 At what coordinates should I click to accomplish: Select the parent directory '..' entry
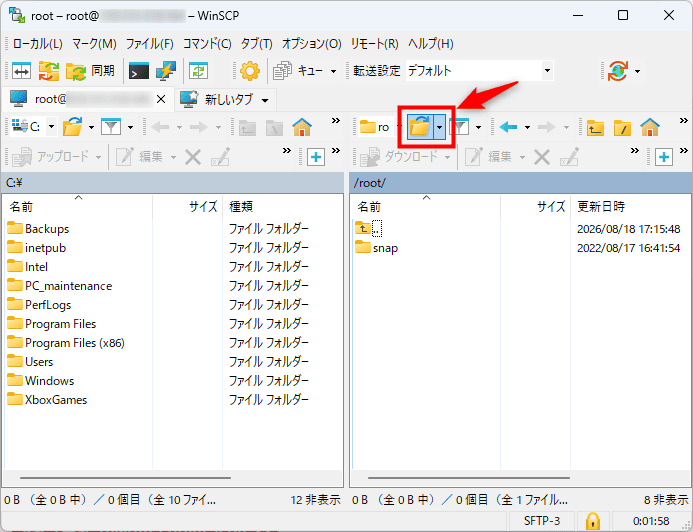369,229
